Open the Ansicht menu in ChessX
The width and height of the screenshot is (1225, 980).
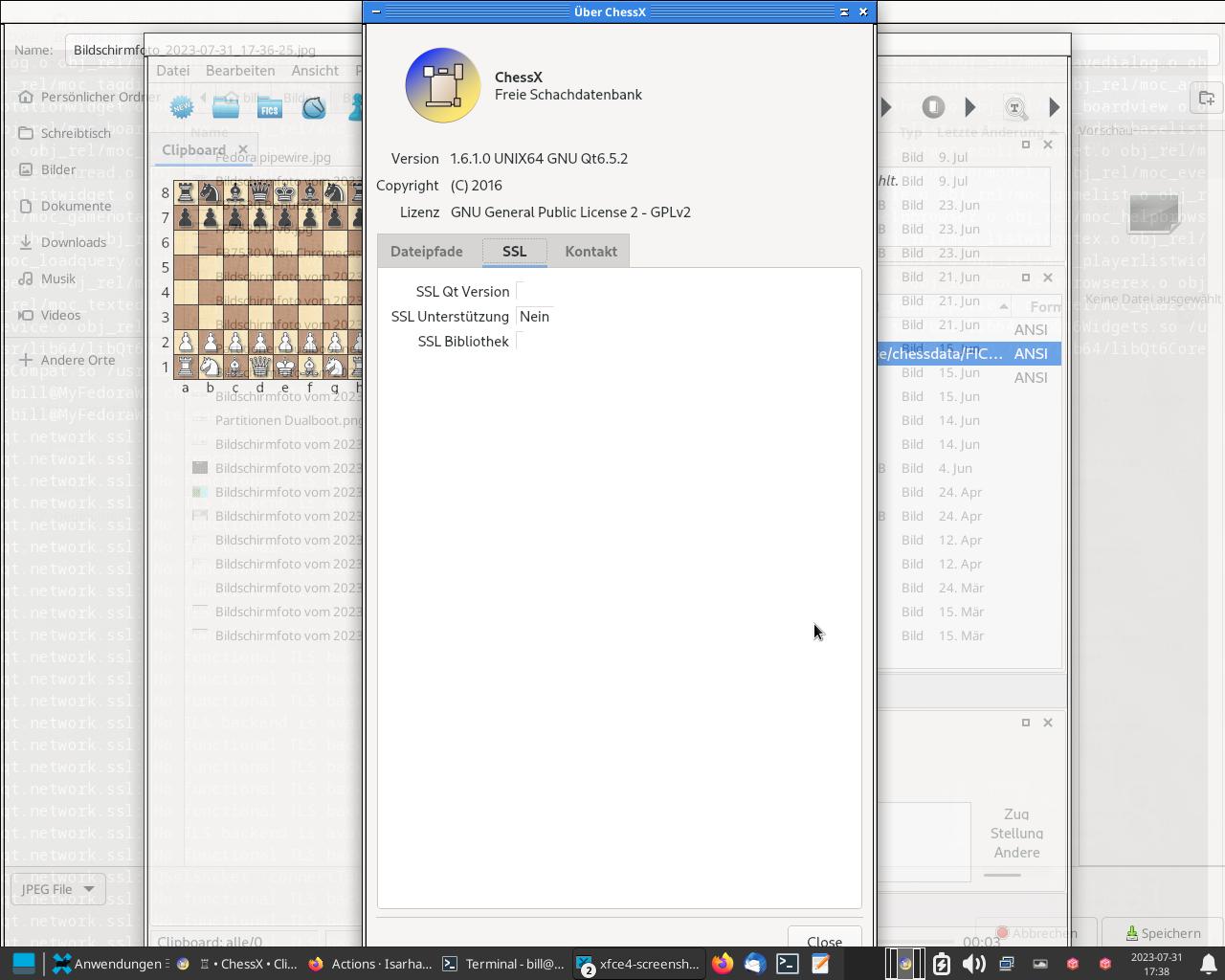[315, 71]
